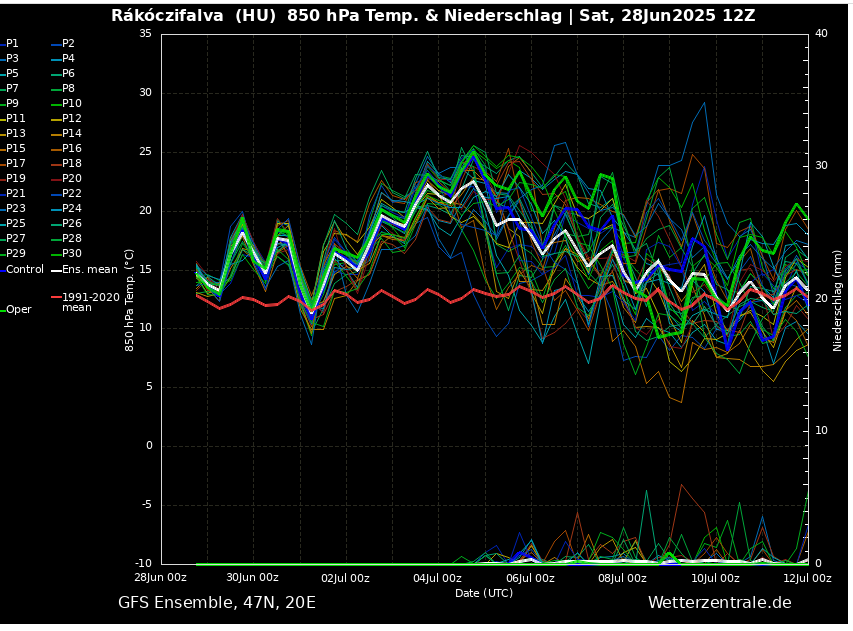This screenshot has width=853, height=631.
Task: Click the GFS Ensemble, 47N, 20E caption
Action: point(217,603)
